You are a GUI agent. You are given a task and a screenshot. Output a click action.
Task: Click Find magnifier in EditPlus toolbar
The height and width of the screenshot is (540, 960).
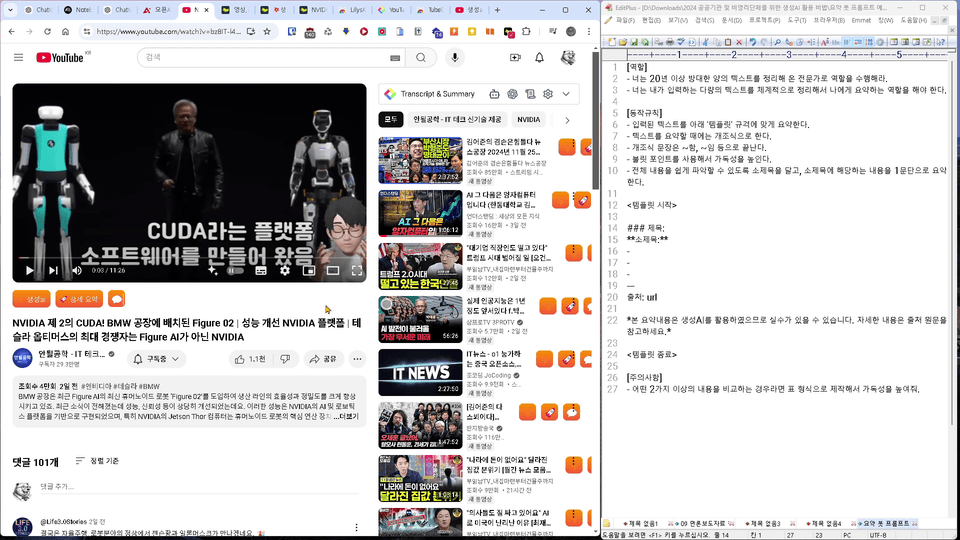pos(778,42)
